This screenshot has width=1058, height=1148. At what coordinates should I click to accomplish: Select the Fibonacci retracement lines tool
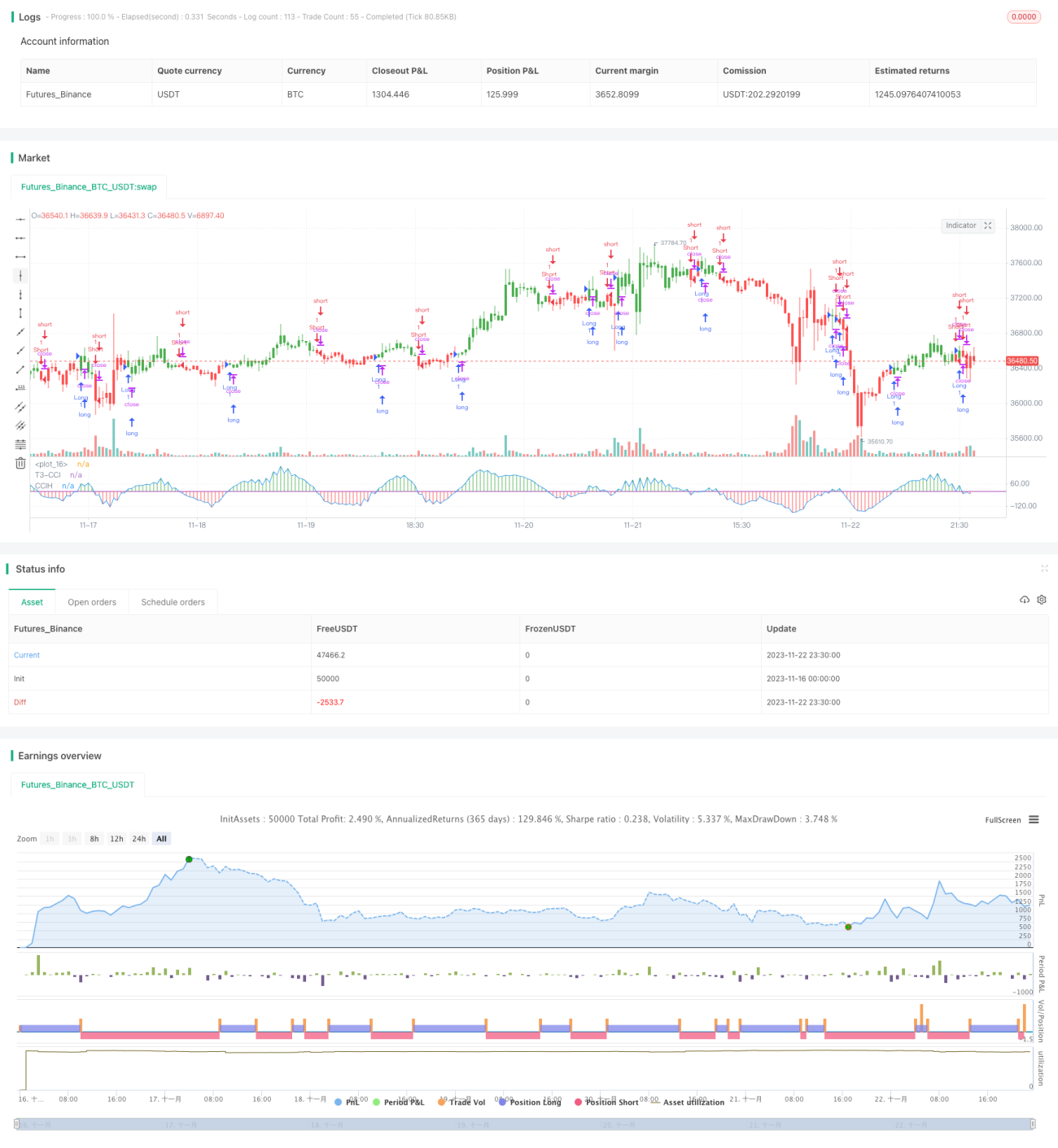click(x=20, y=444)
